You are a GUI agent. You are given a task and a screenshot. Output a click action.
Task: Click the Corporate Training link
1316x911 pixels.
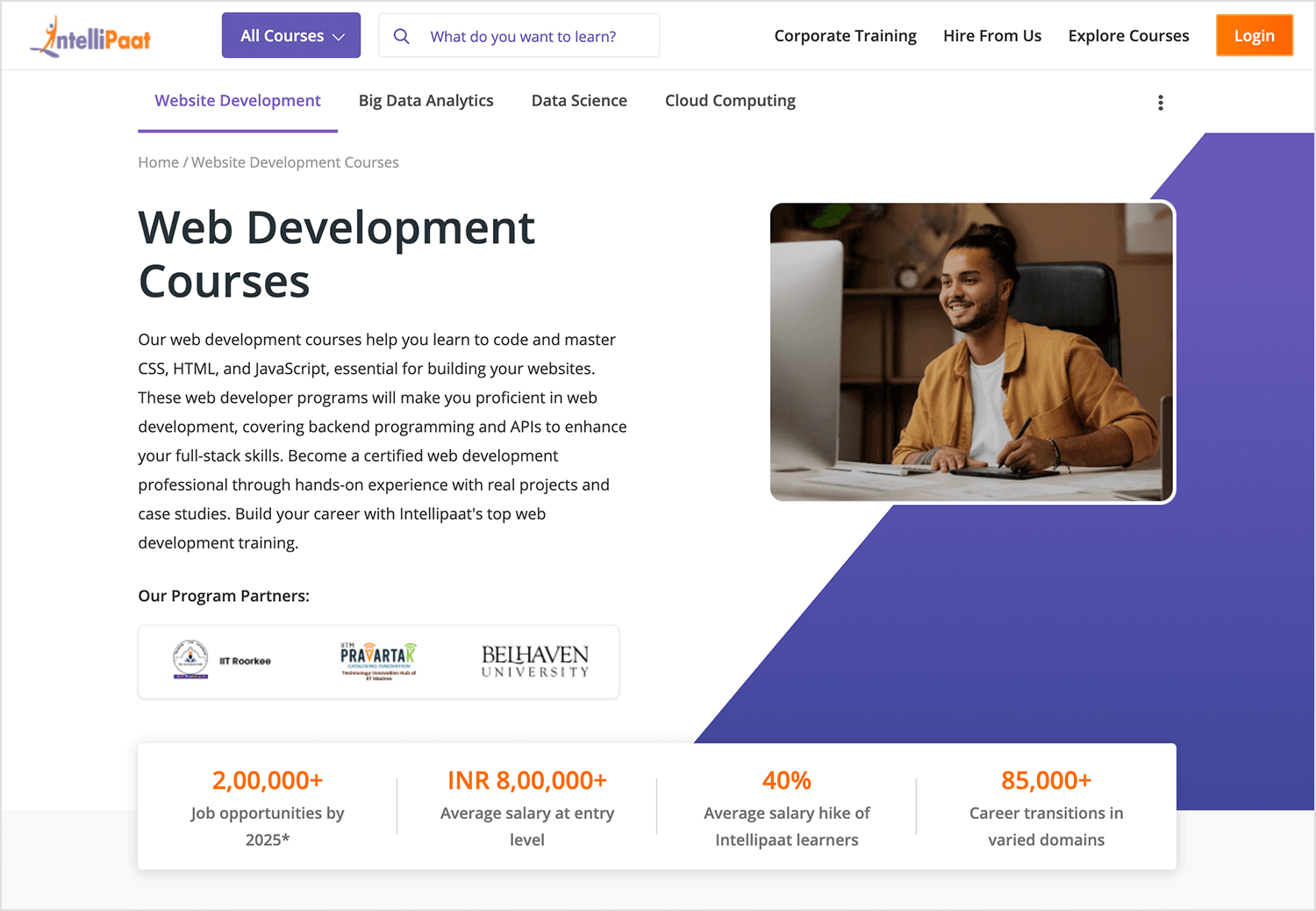845,36
